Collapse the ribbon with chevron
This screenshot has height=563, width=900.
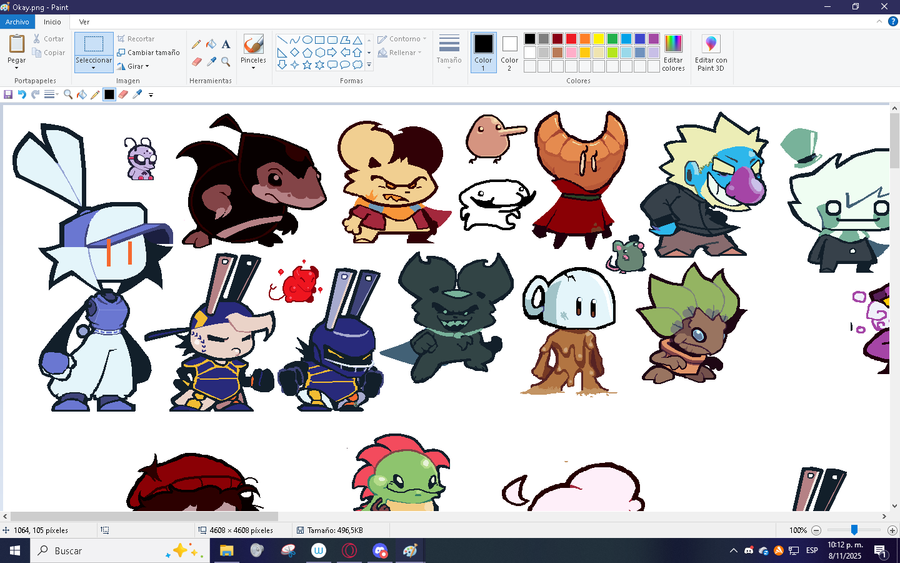pyautogui.click(x=879, y=22)
